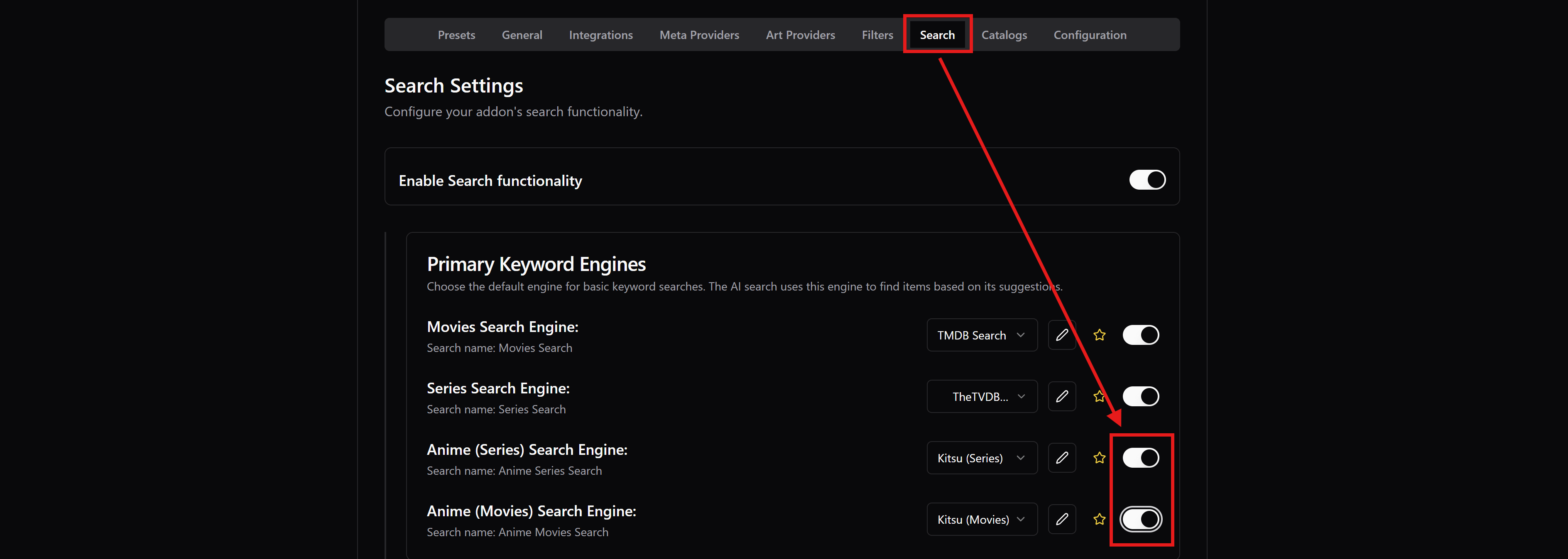
Task: Click the 'Anime (Movies) Search Engine:' label
Action: click(x=532, y=511)
